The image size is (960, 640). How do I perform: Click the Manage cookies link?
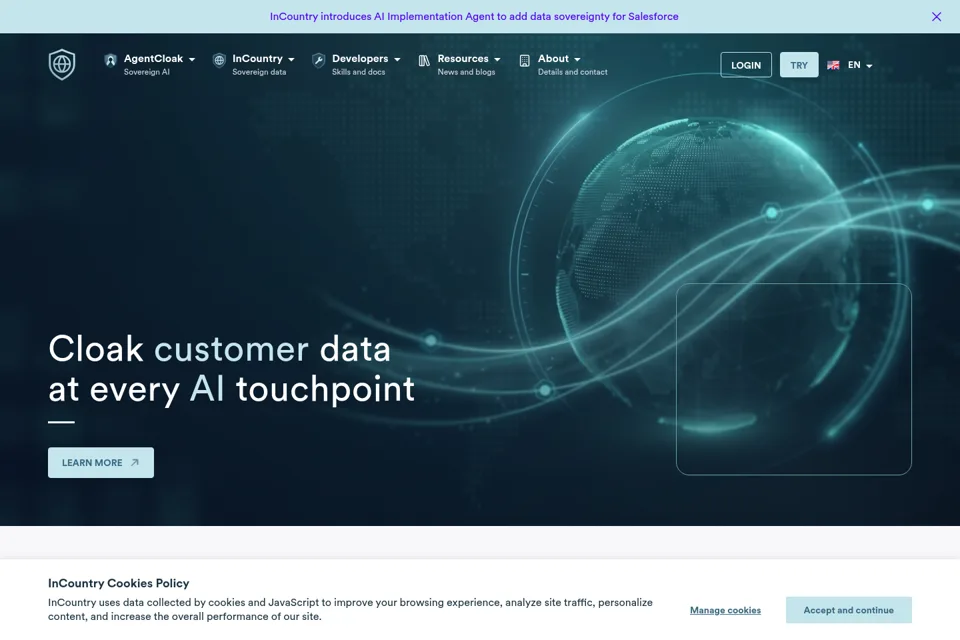click(x=725, y=610)
